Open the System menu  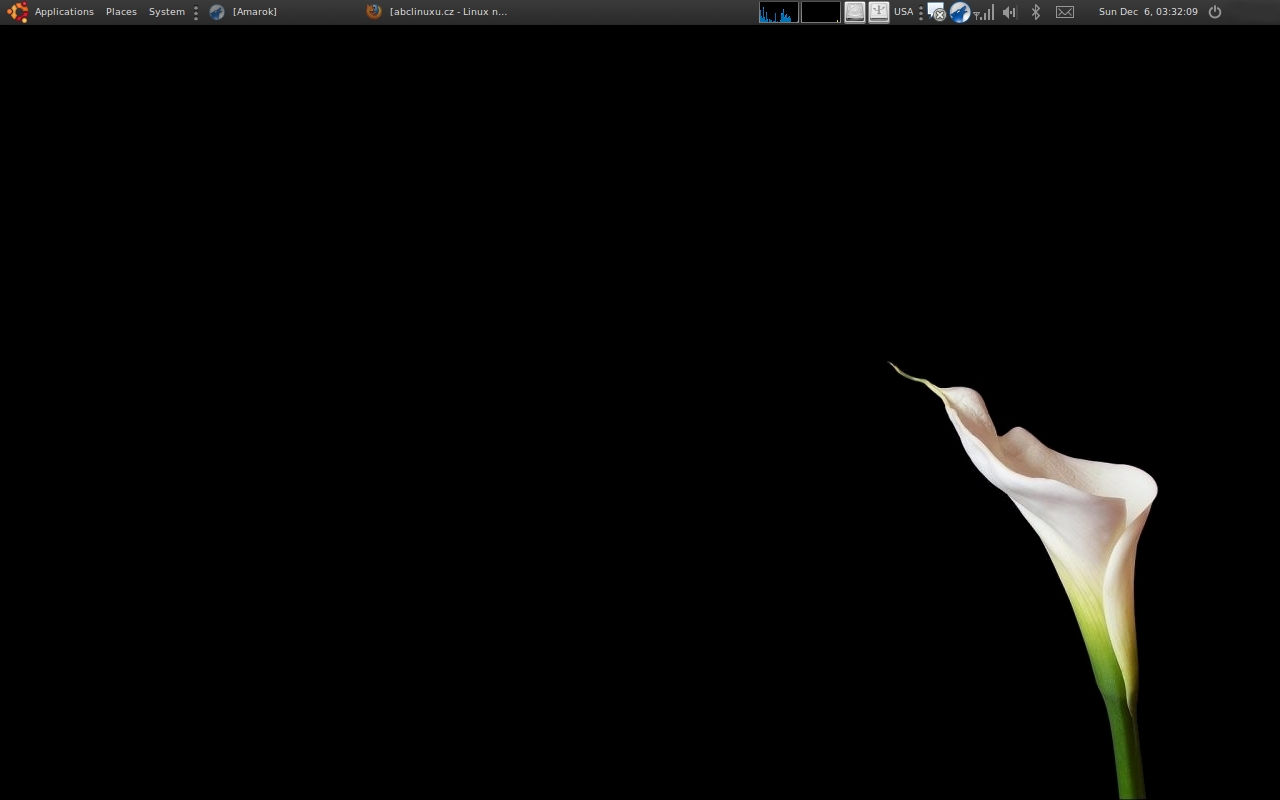(167, 12)
